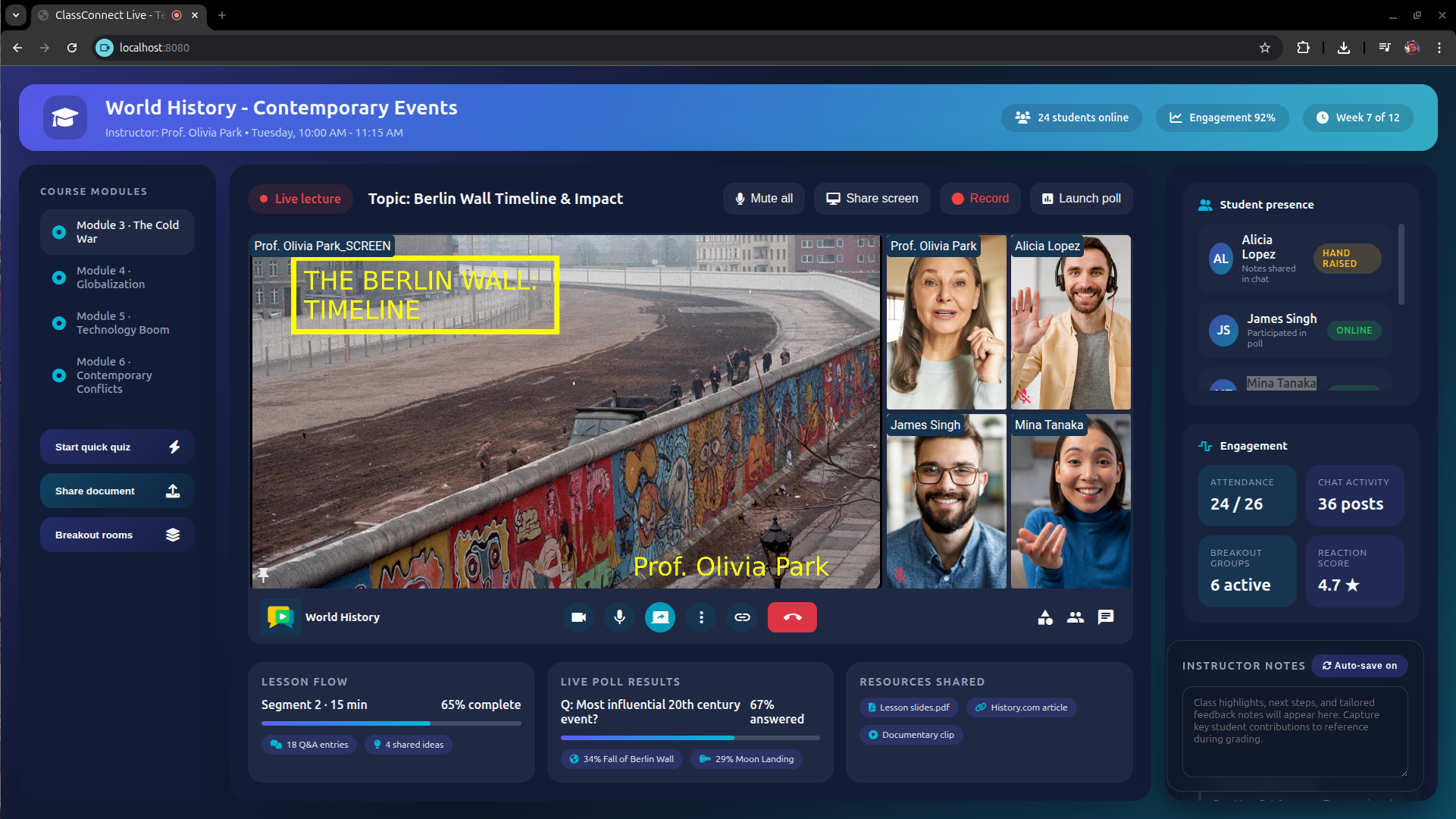Image resolution: width=1456 pixels, height=819 pixels.
Task: Open the chat message icon
Action: pos(1106,617)
